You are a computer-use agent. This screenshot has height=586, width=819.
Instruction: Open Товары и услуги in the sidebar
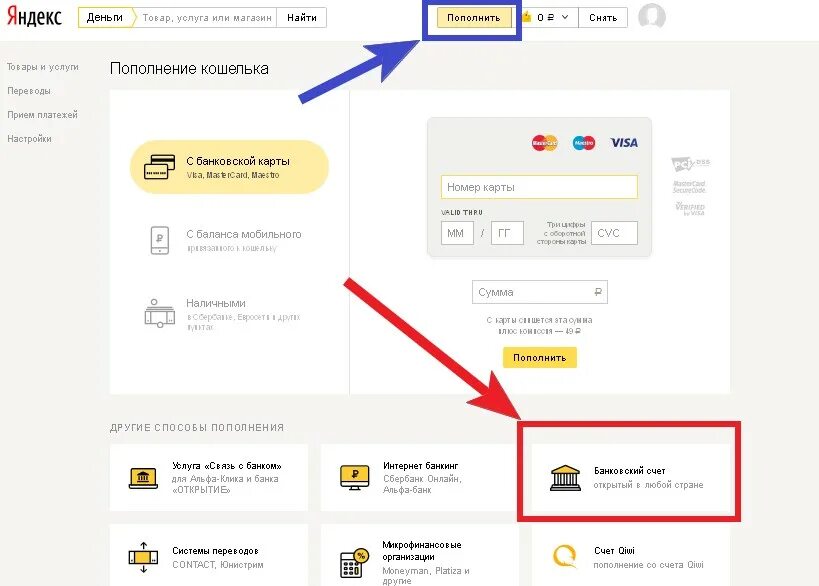coord(43,67)
